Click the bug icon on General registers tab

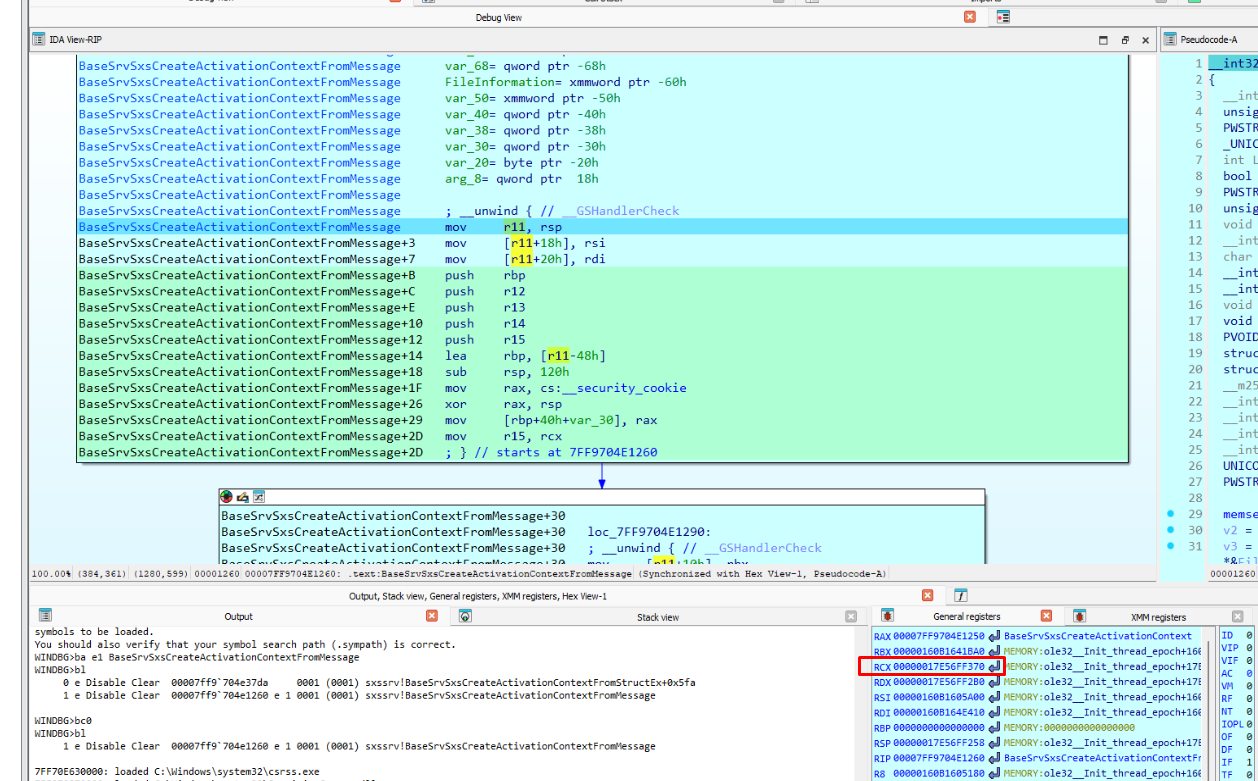[886, 617]
